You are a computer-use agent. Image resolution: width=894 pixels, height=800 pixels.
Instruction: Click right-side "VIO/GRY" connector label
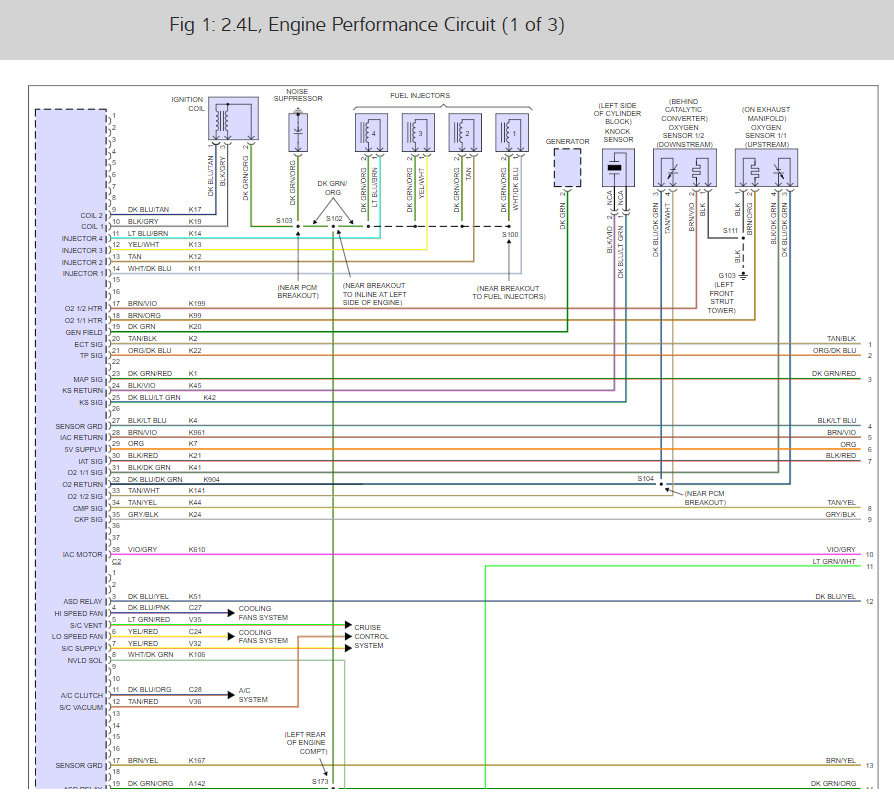click(842, 550)
